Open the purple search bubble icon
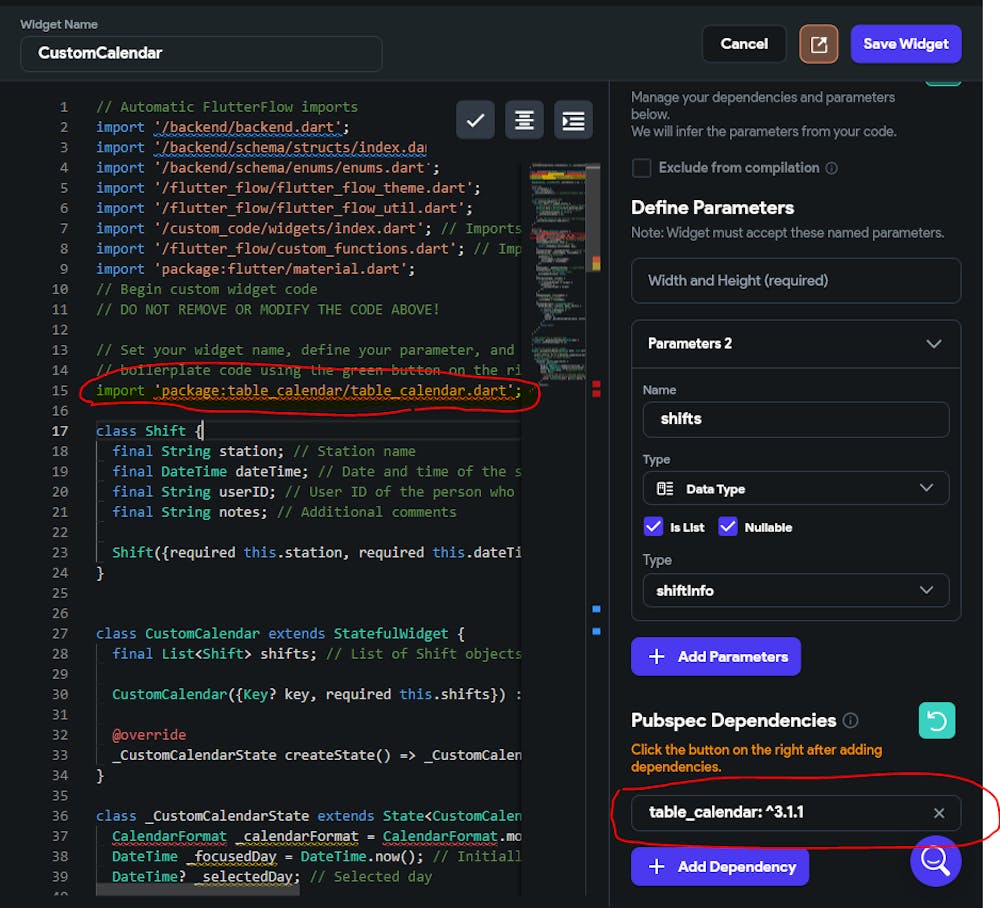The image size is (1000, 908). tap(935, 861)
